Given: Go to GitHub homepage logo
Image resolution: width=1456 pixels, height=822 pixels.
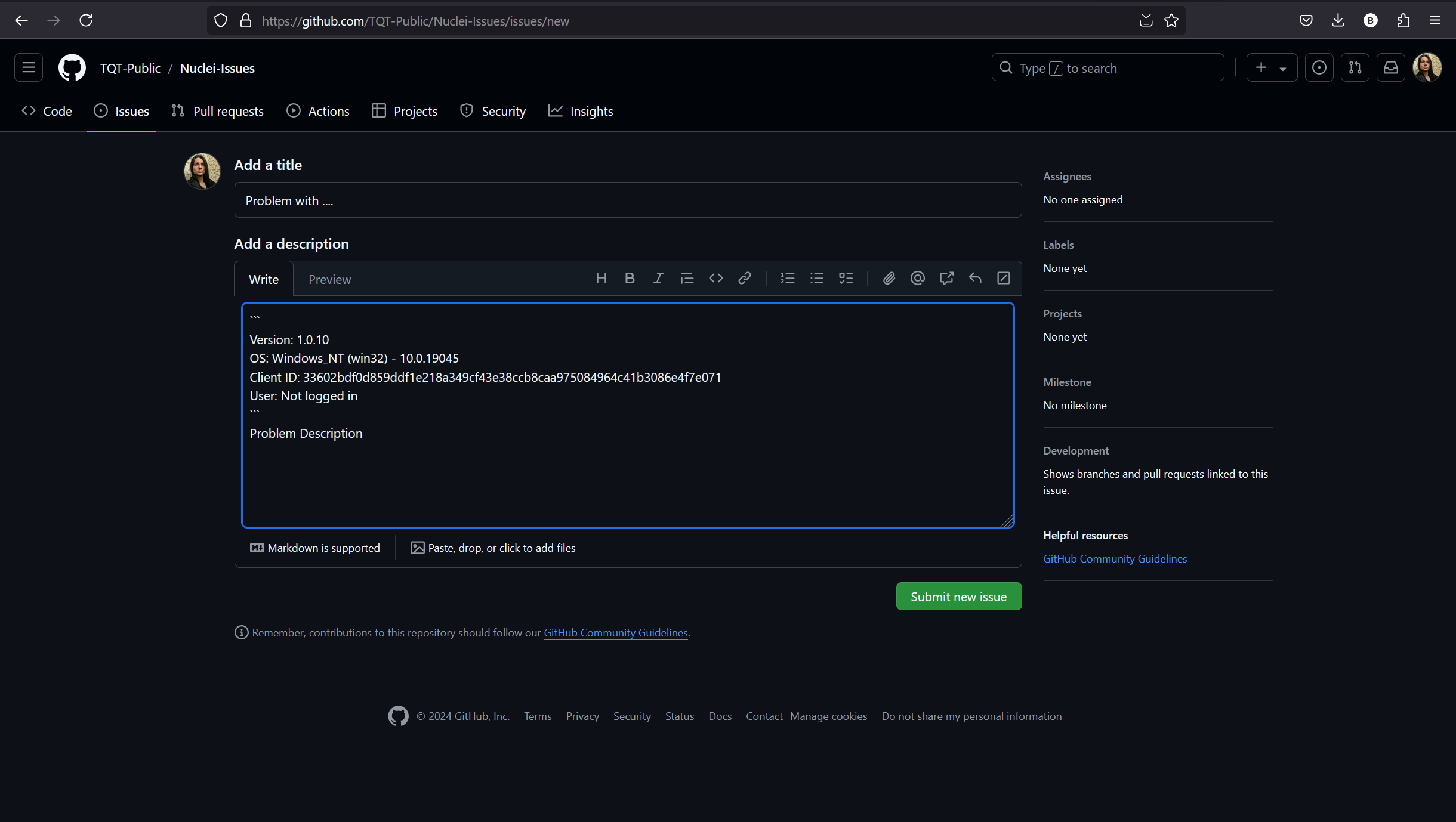Looking at the screenshot, I should coord(72,68).
